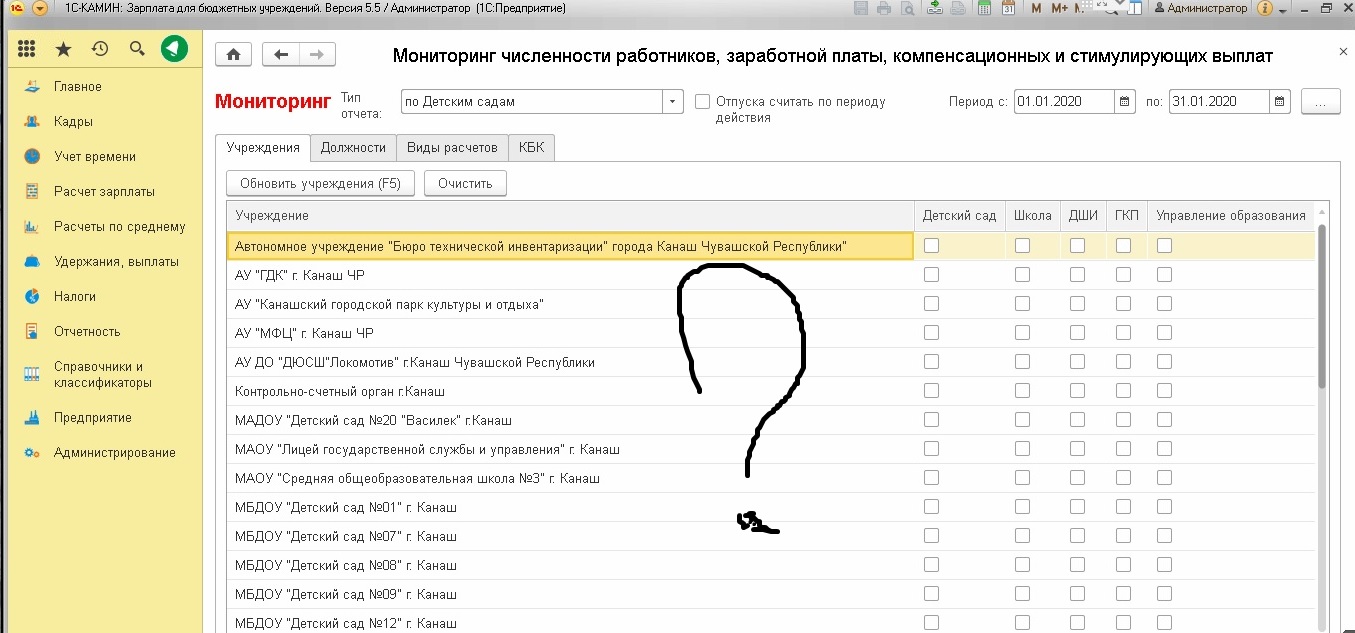Switch to the 'Виды расчетов' tab
This screenshot has height=633, width=1355.
[x=452, y=147]
